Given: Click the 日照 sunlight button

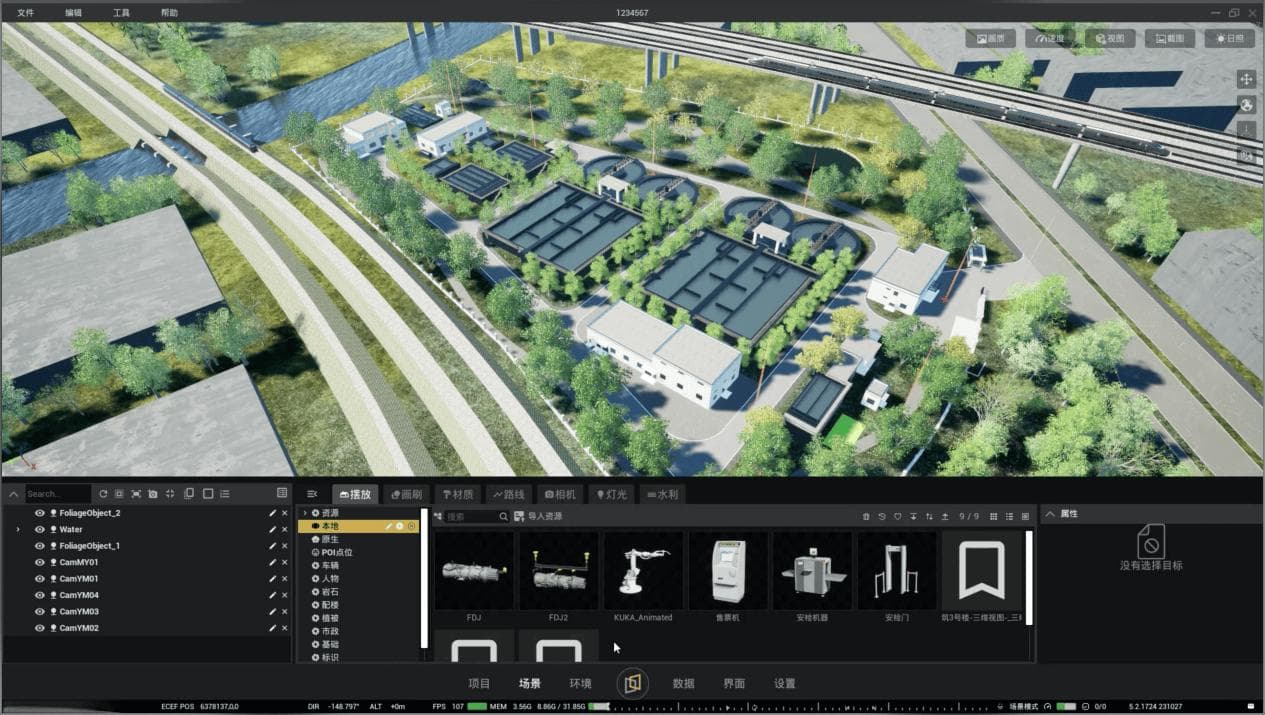Looking at the screenshot, I should coord(1230,38).
